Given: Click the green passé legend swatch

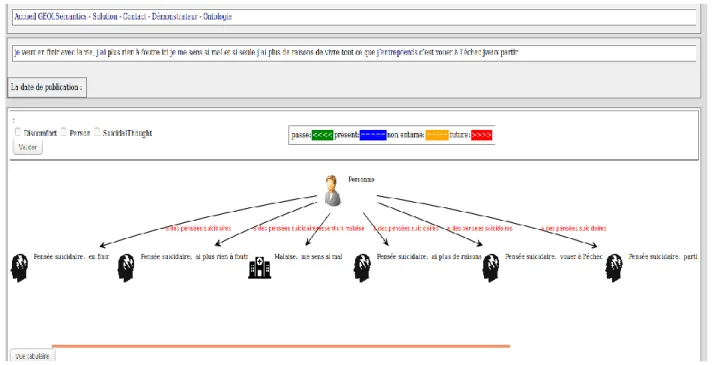Looking at the screenshot, I should click(x=322, y=135).
